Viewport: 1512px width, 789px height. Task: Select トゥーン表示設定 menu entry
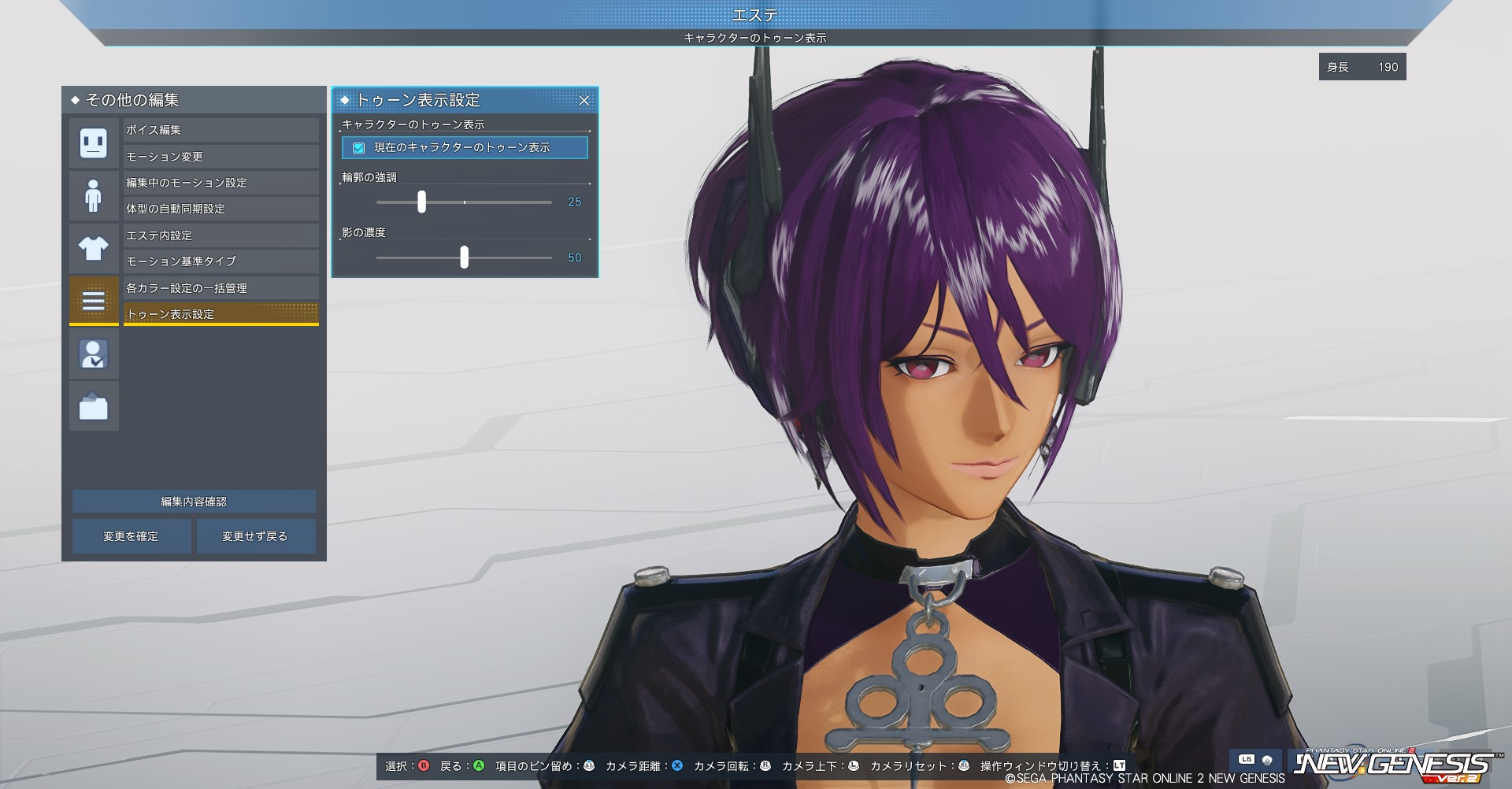(221, 314)
